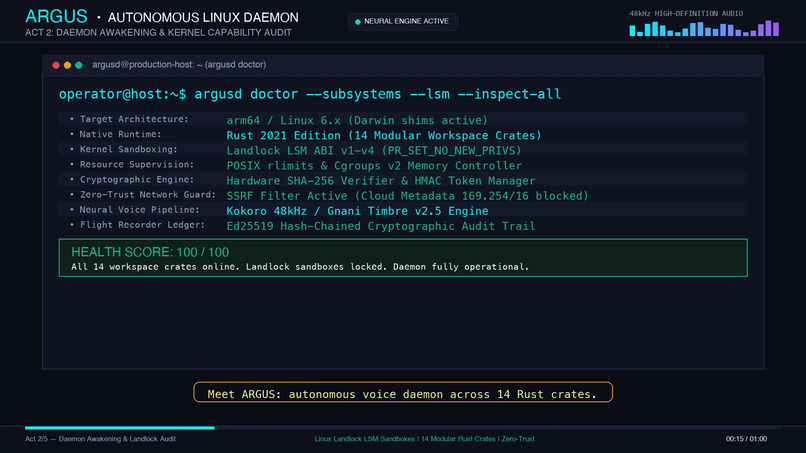Select the Target Architecture label
Viewport: 806px width, 453px height.
click(134, 119)
